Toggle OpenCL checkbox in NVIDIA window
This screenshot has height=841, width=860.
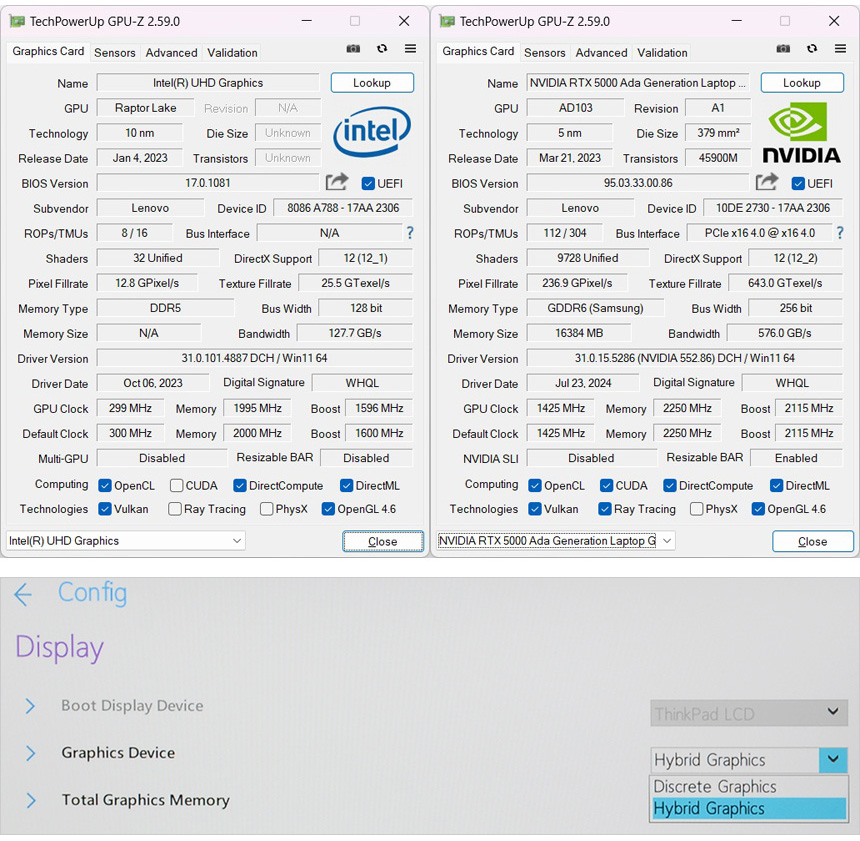[535, 486]
